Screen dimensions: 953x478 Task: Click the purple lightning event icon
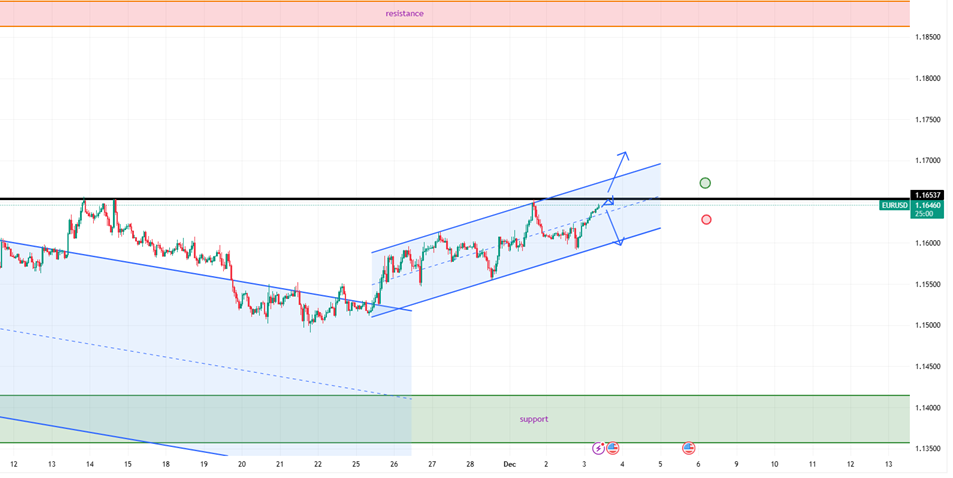click(599, 449)
